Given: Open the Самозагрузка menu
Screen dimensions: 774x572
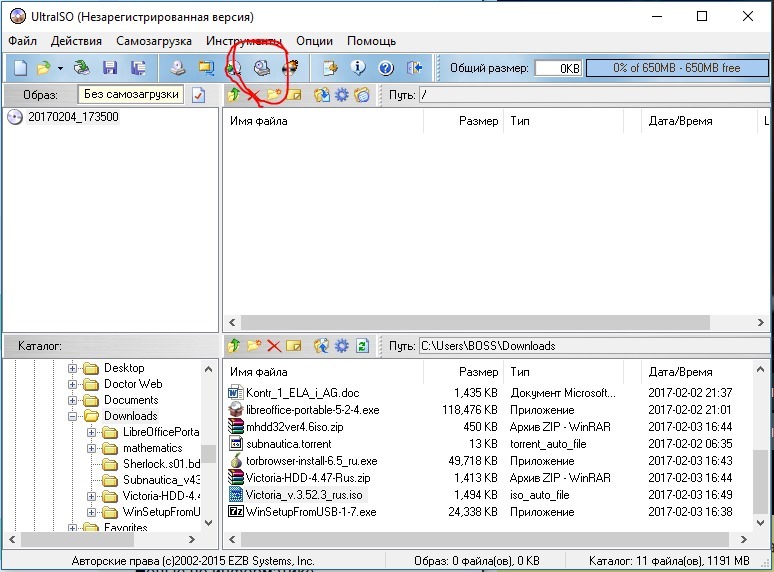Looking at the screenshot, I should [x=154, y=41].
